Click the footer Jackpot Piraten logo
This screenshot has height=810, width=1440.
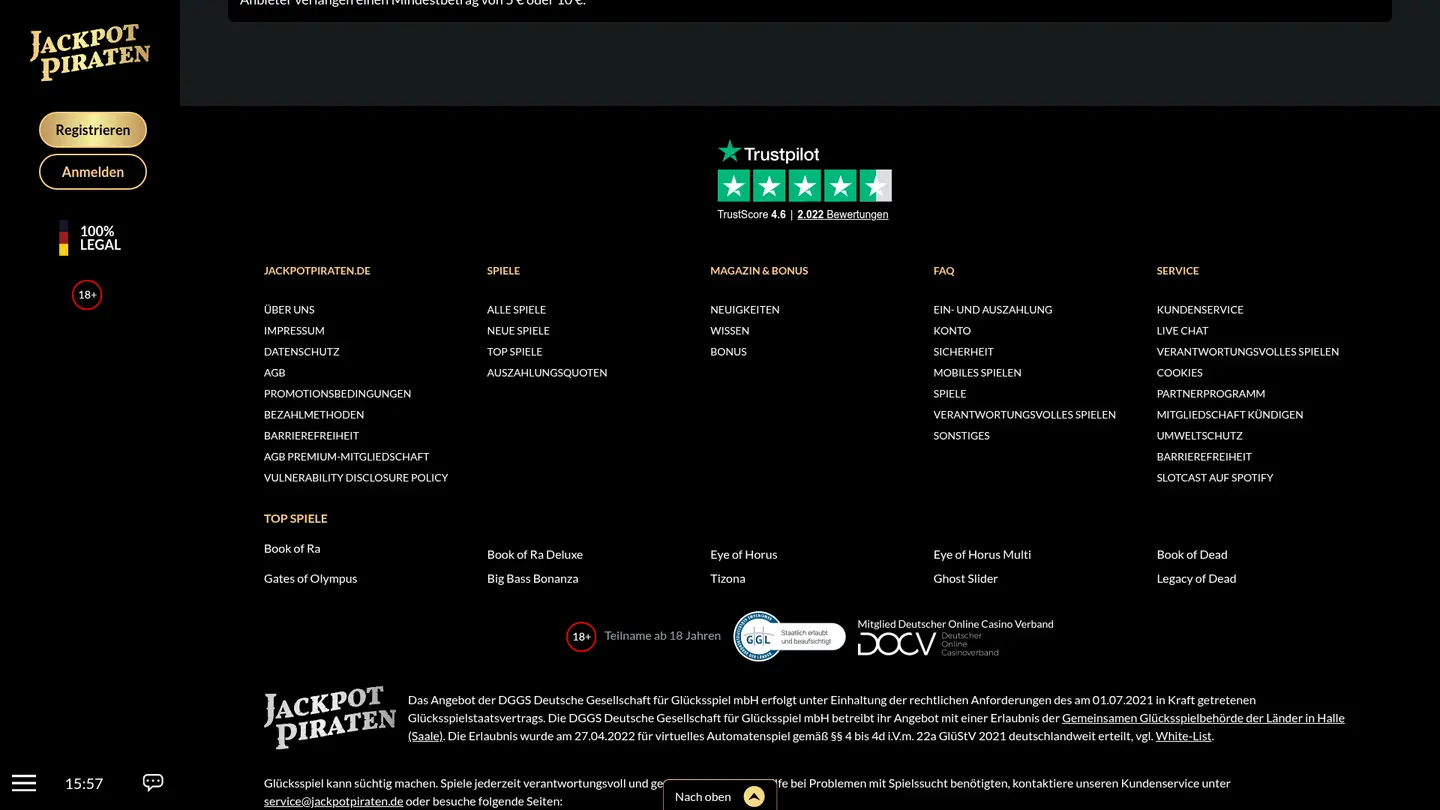point(330,717)
